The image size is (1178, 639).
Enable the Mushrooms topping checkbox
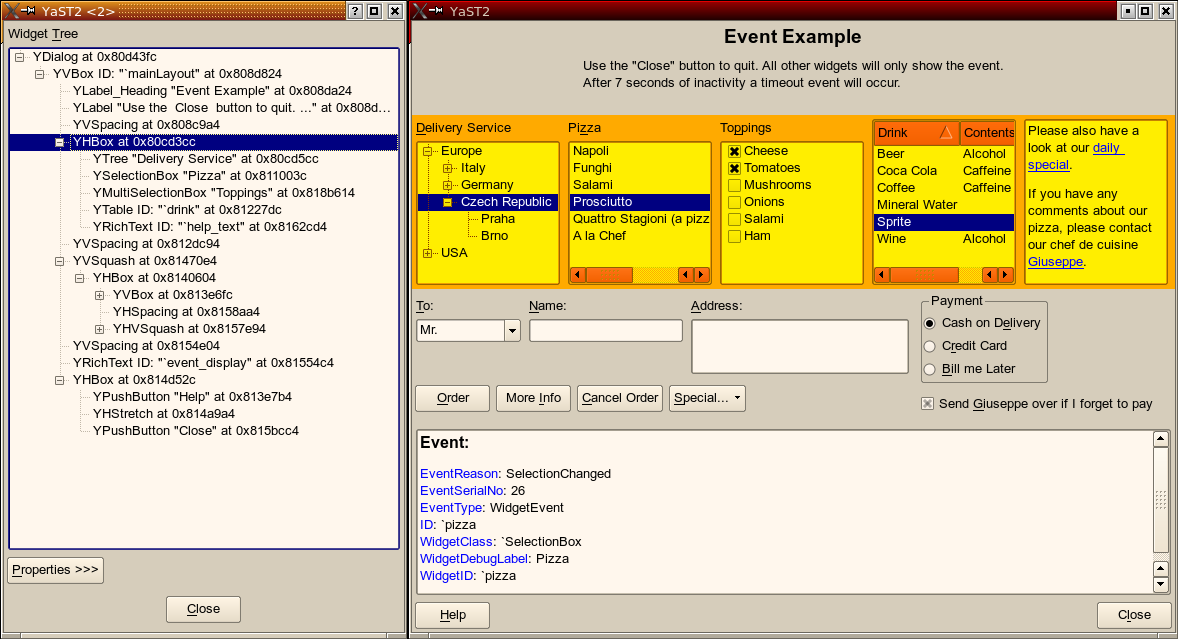(x=734, y=185)
